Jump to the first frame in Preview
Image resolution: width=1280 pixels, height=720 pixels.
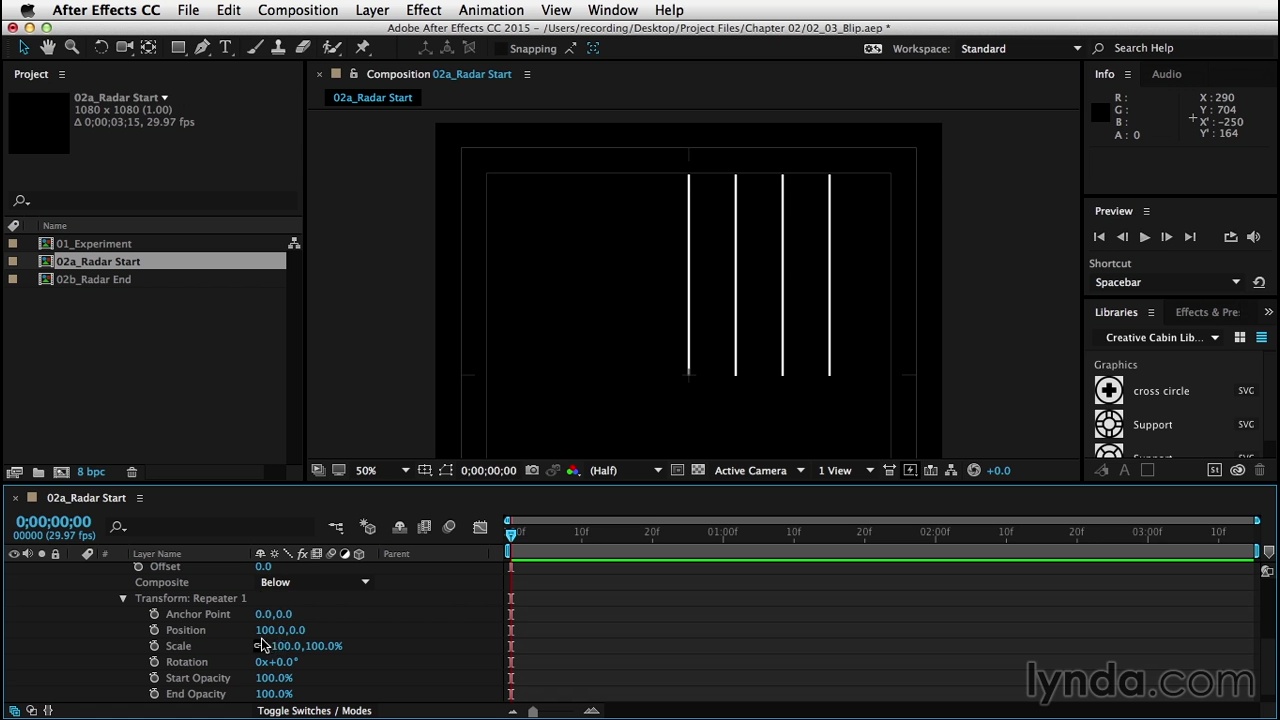click(1099, 237)
